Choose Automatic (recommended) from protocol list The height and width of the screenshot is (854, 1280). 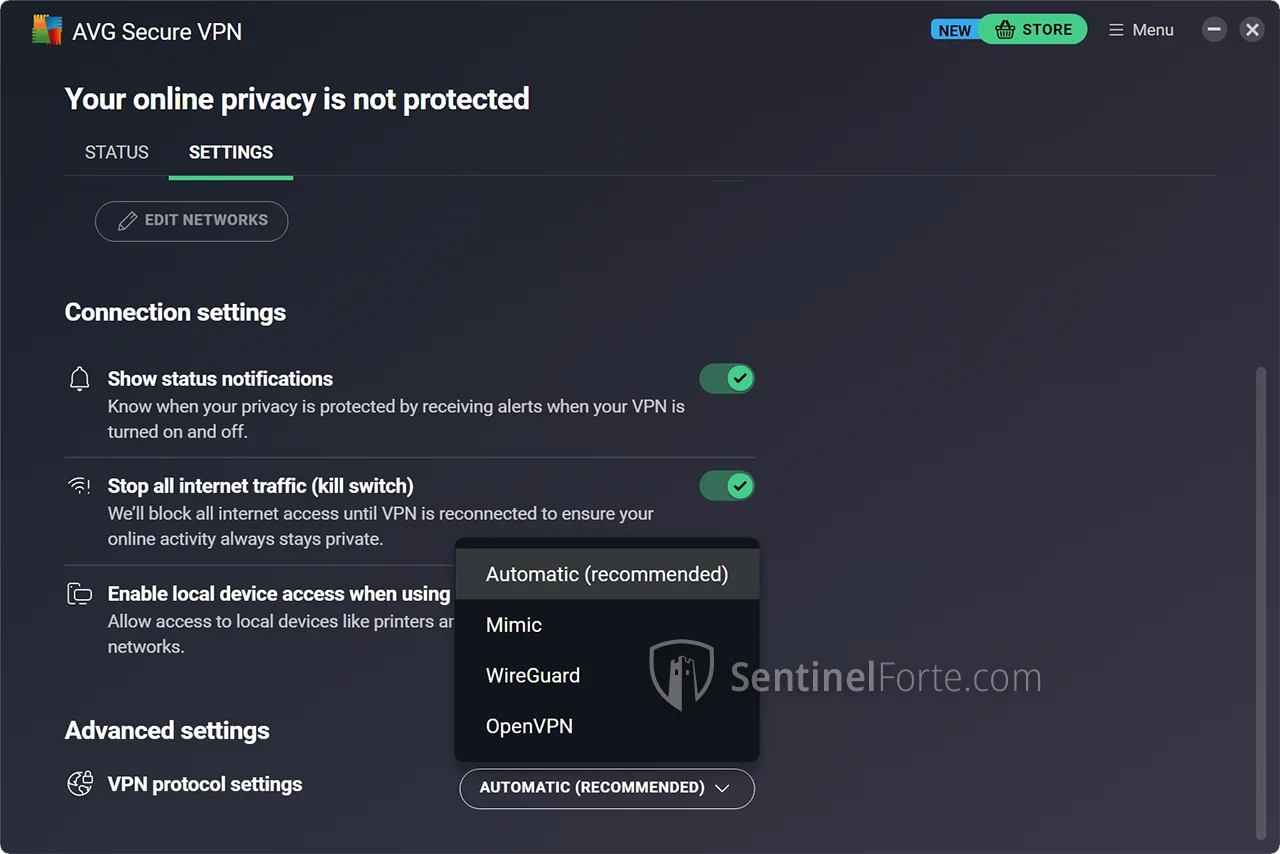[x=606, y=574]
